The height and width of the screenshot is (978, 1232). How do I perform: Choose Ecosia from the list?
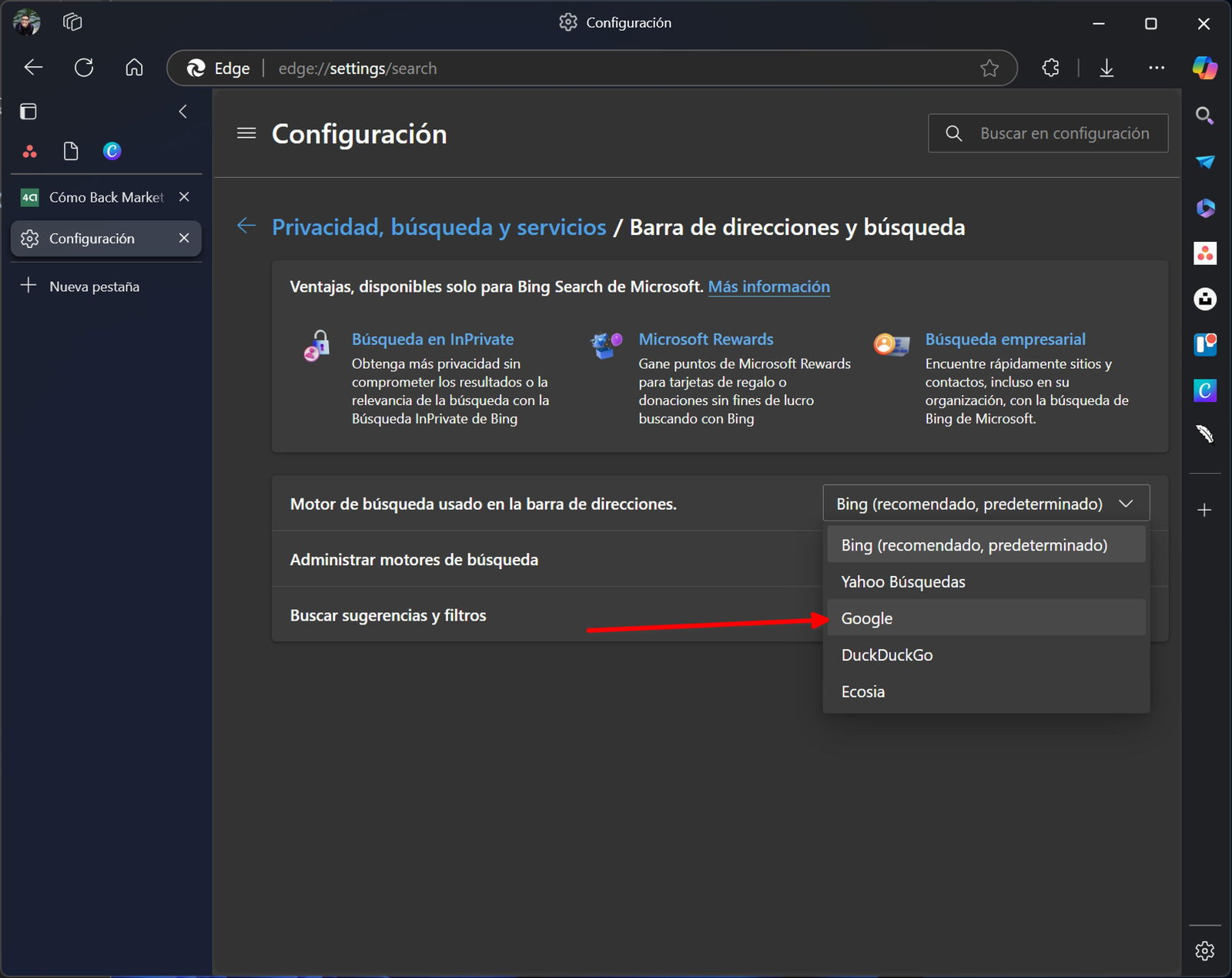pyautogui.click(x=986, y=692)
